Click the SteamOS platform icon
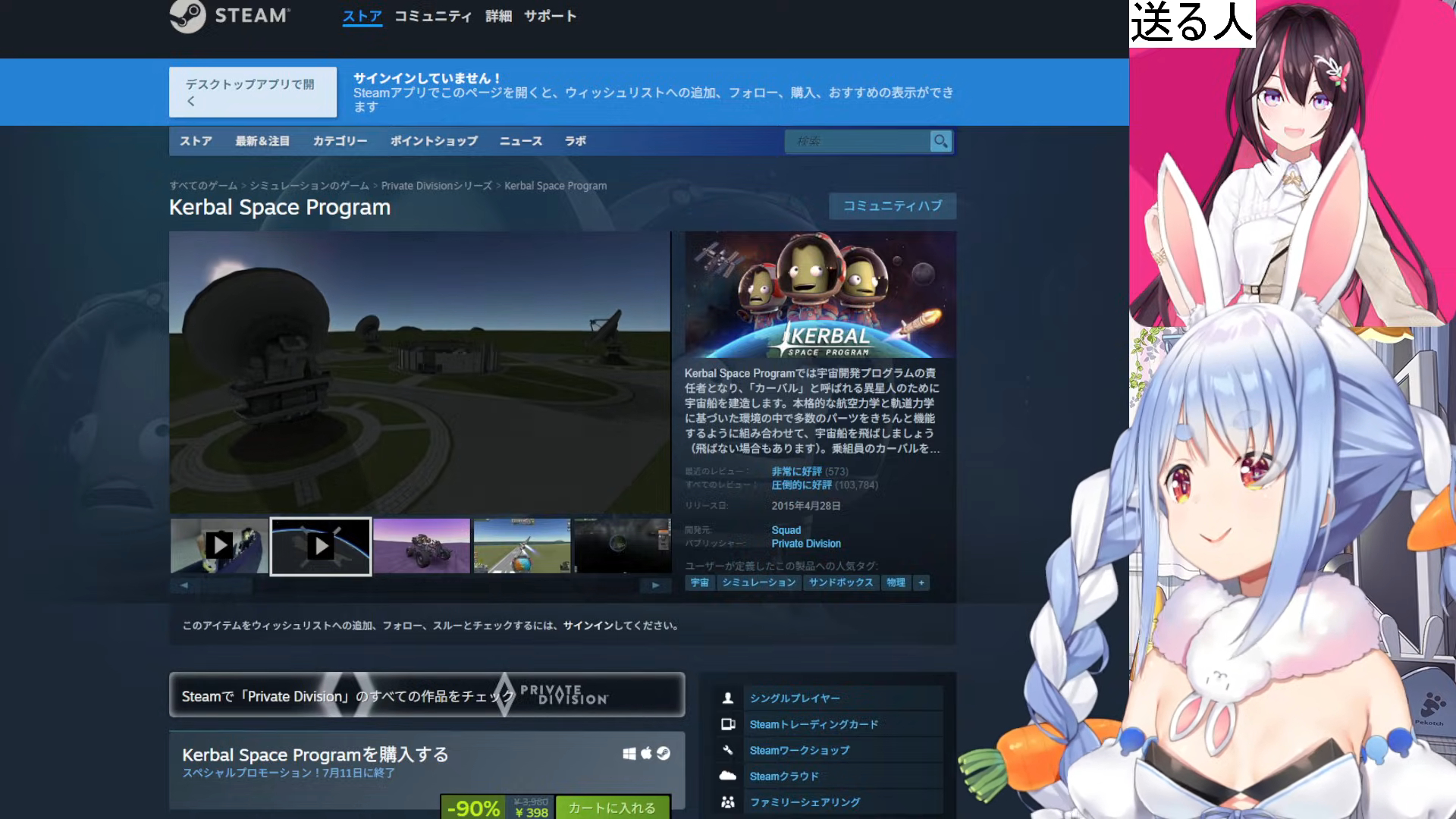 [664, 753]
